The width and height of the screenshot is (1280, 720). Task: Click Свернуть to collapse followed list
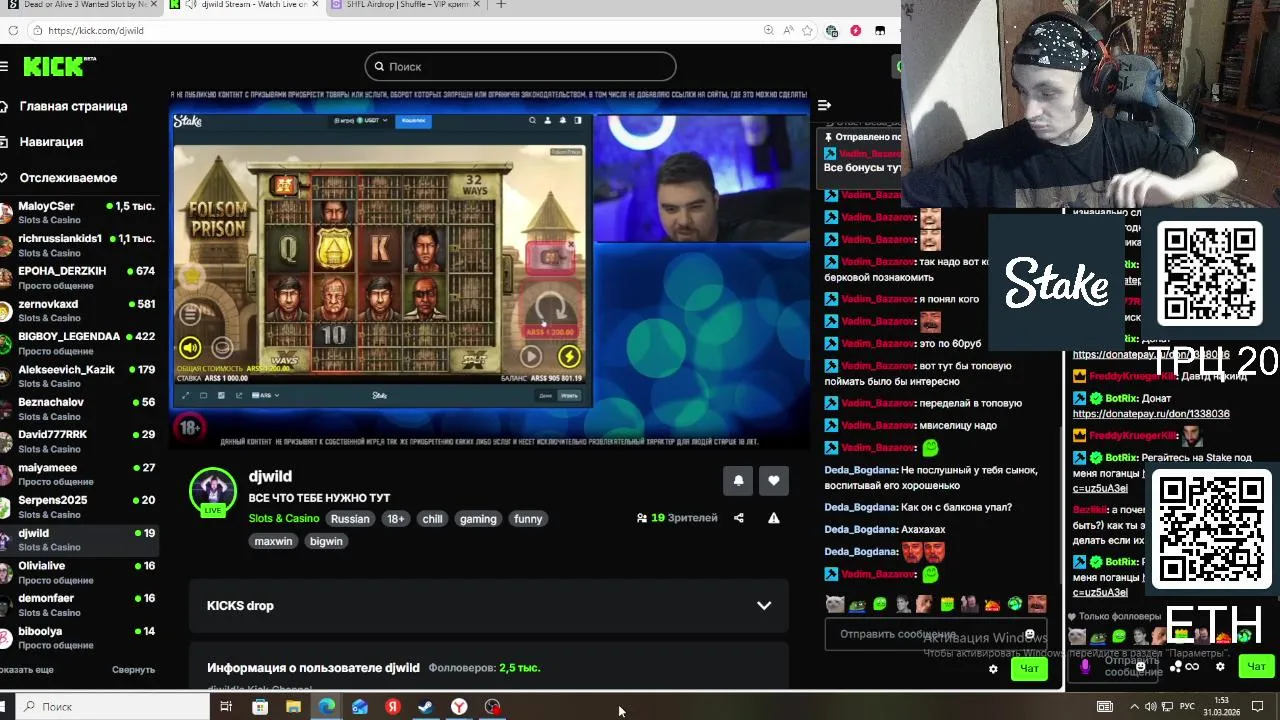point(133,670)
